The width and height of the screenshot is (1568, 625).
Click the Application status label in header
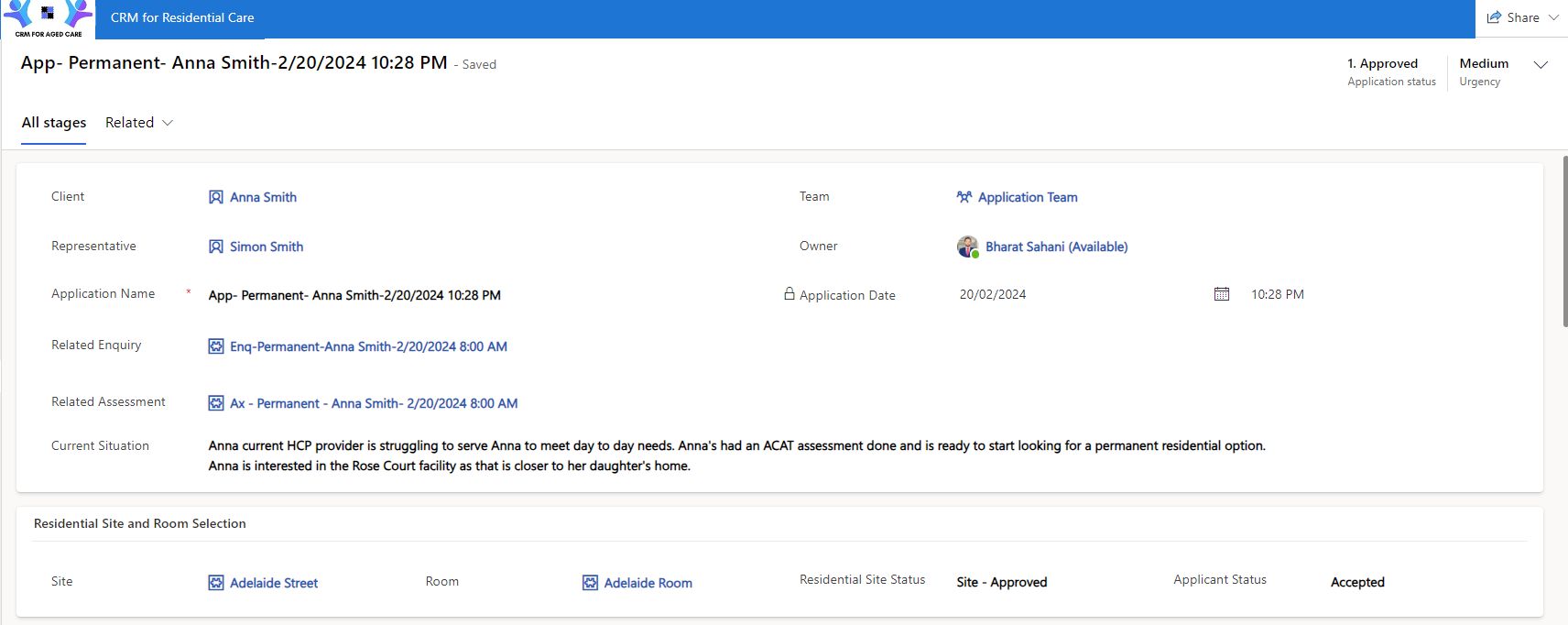point(1391,82)
